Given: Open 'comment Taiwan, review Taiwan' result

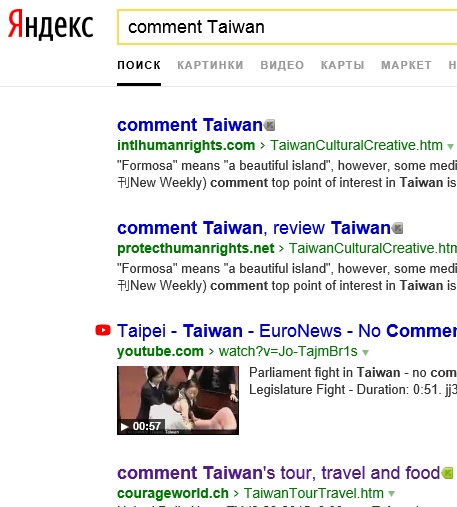Looking at the screenshot, I should click(254, 228).
